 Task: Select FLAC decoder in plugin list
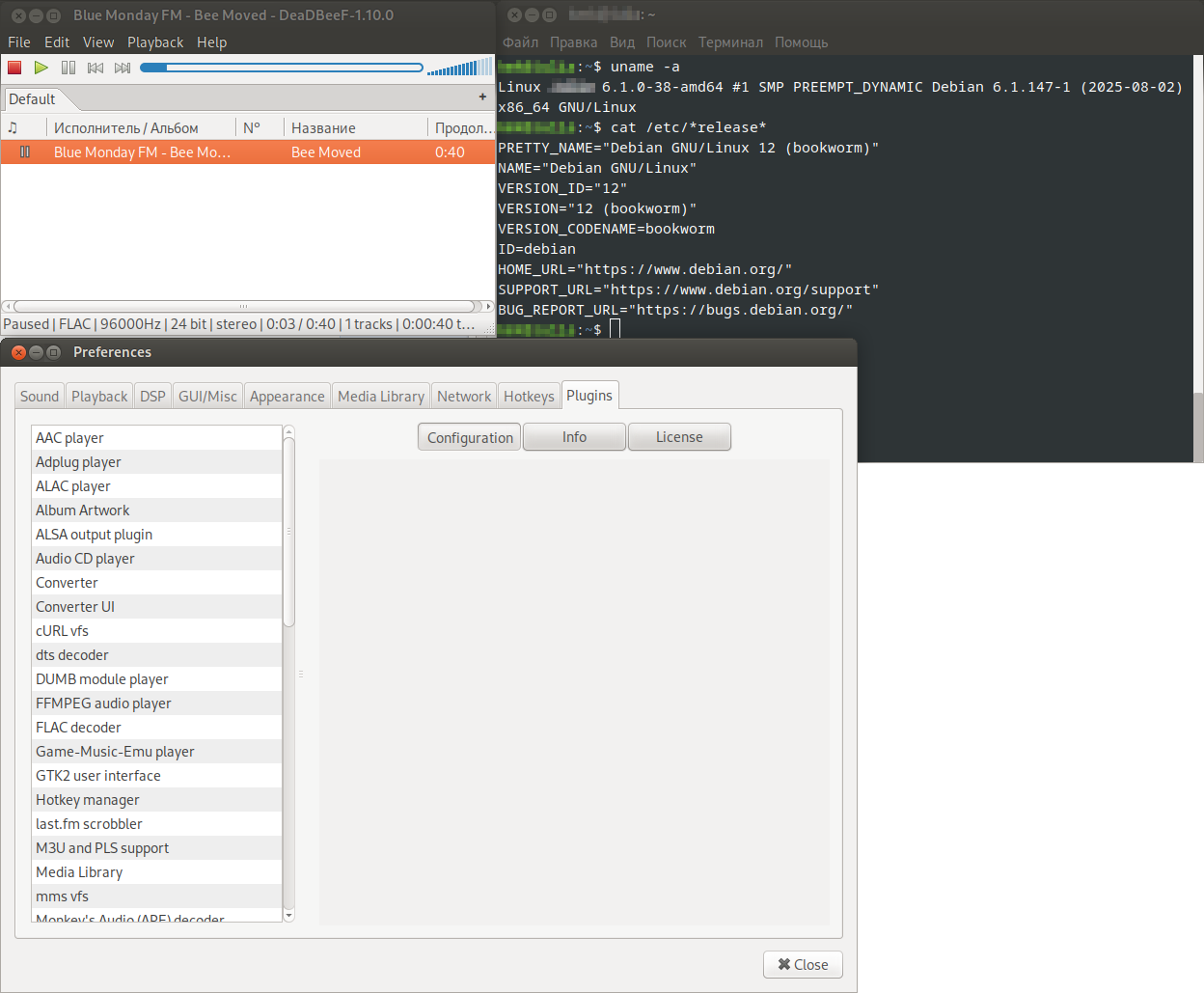point(78,728)
